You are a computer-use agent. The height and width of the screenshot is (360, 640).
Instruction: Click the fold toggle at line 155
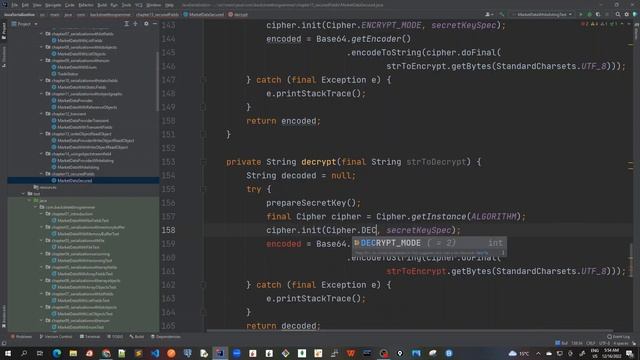203,189
